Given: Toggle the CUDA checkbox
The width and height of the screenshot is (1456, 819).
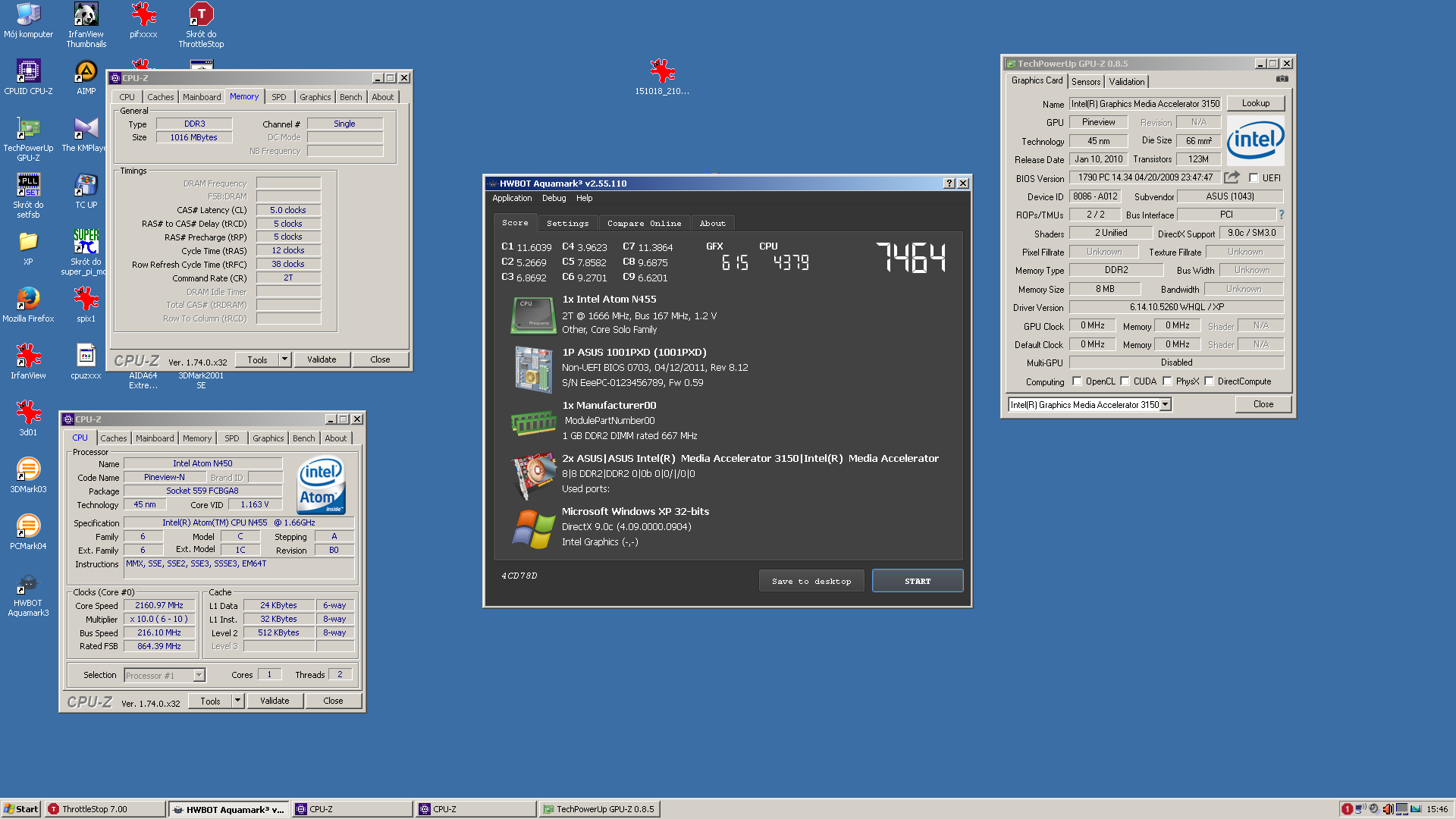Looking at the screenshot, I should pos(1125,381).
